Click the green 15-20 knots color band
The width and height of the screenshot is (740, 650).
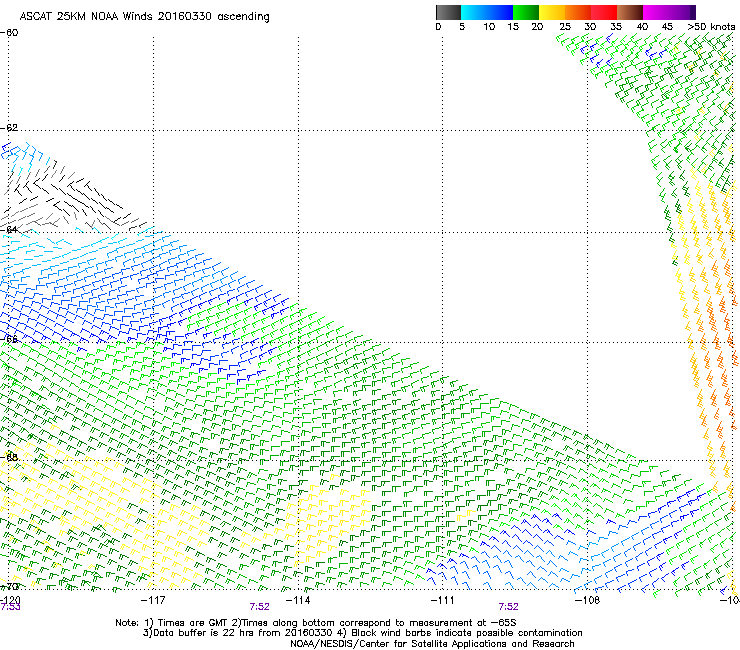(x=526, y=12)
